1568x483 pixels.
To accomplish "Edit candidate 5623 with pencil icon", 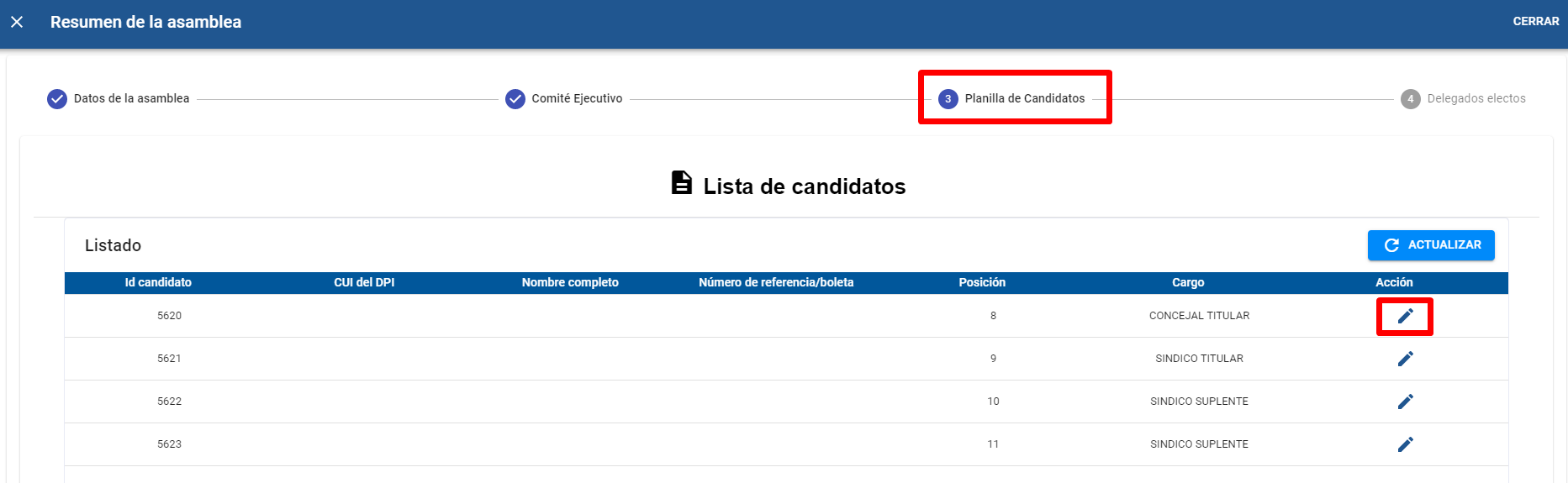I will 1405,444.
